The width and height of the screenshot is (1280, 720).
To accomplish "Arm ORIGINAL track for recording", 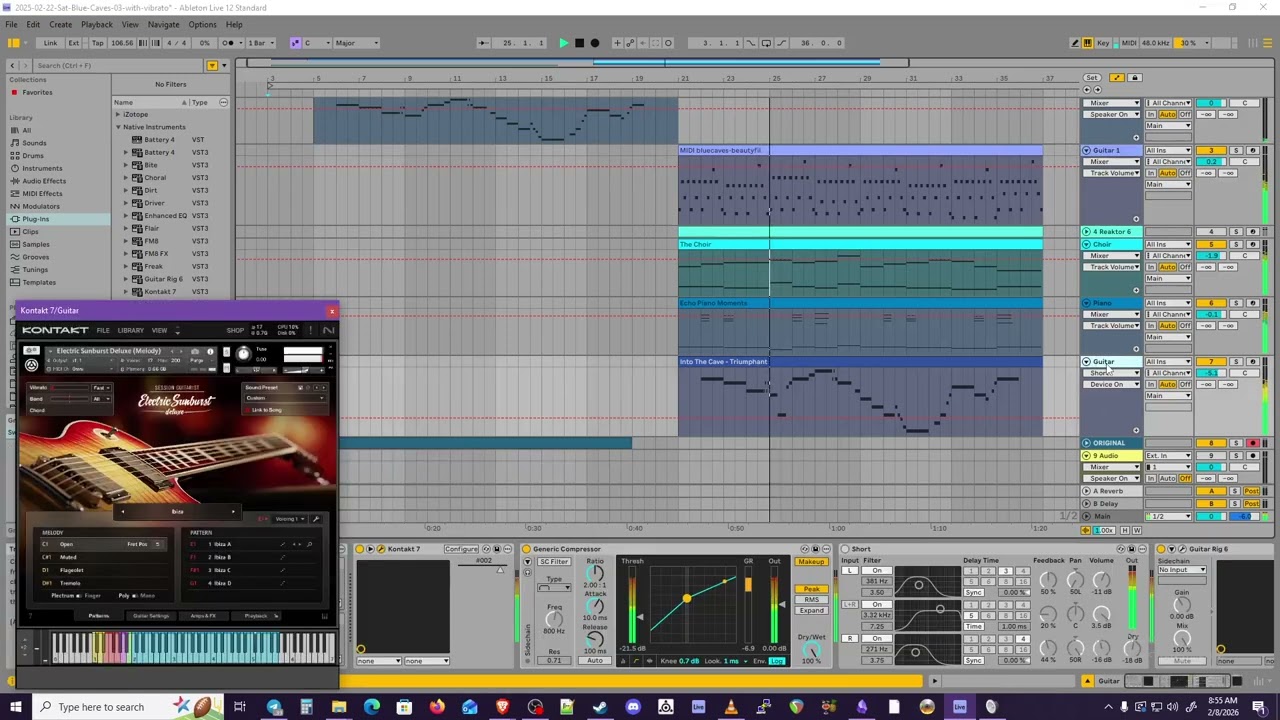I will (1252, 443).
